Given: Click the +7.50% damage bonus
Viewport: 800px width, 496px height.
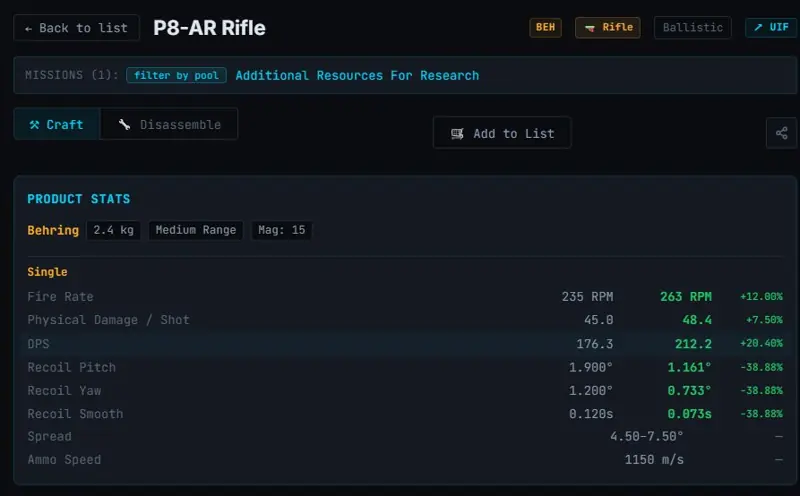Looking at the screenshot, I should coord(764,320).
